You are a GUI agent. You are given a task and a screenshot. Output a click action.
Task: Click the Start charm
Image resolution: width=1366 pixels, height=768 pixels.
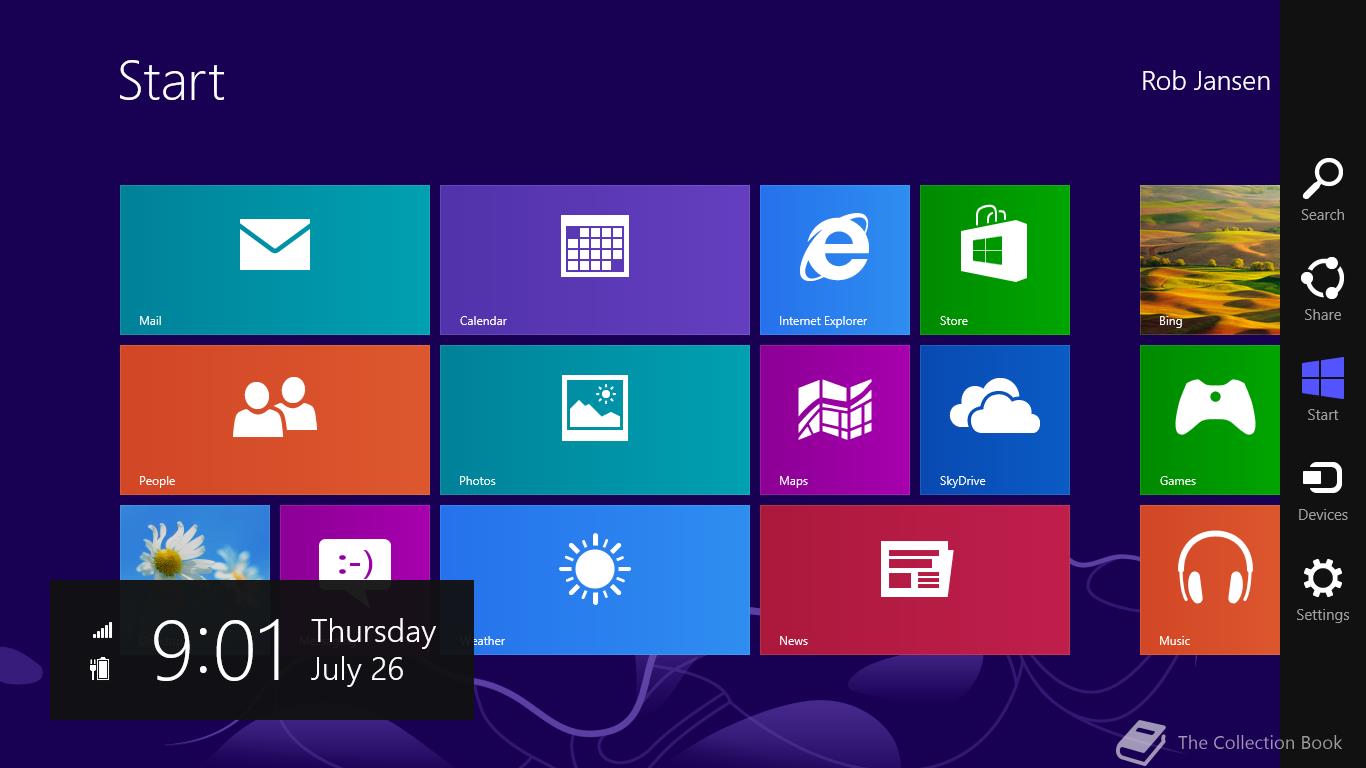1322,390
